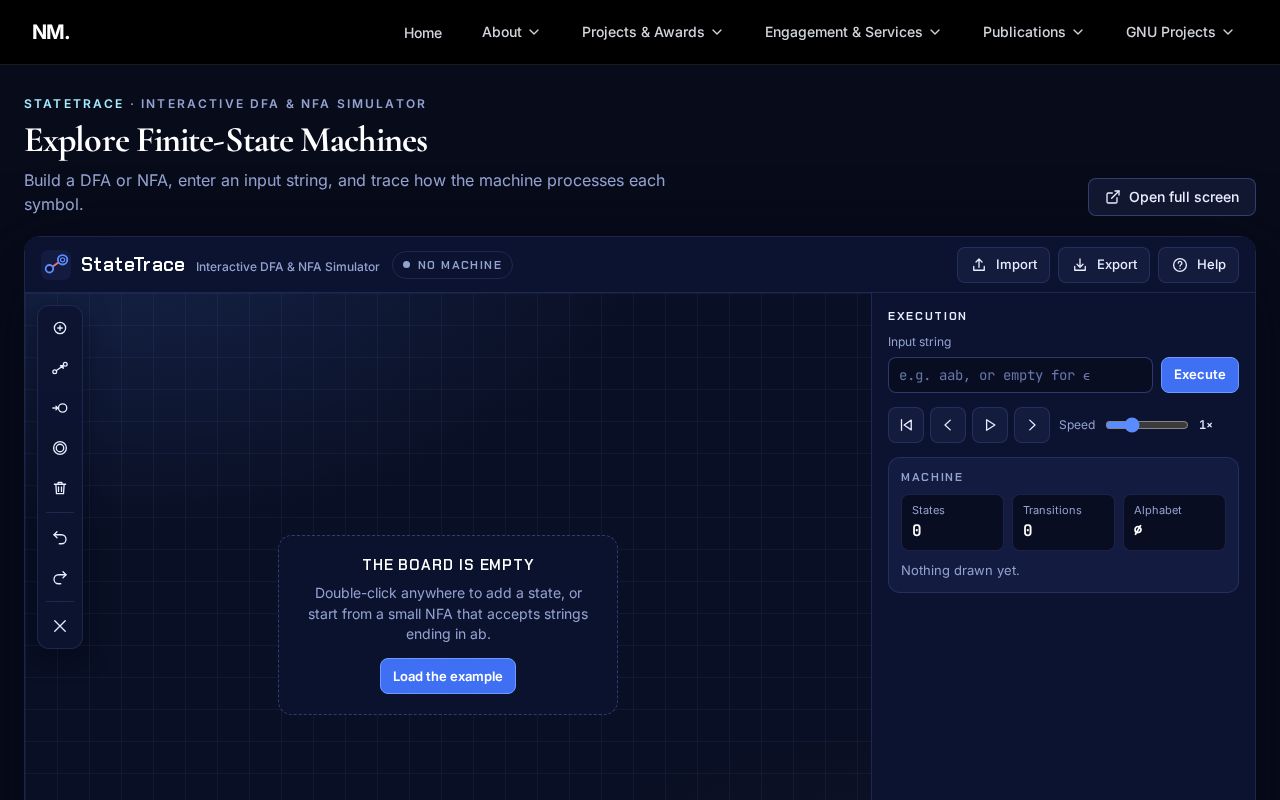Select the add transition tool

[x=60, y=368]
